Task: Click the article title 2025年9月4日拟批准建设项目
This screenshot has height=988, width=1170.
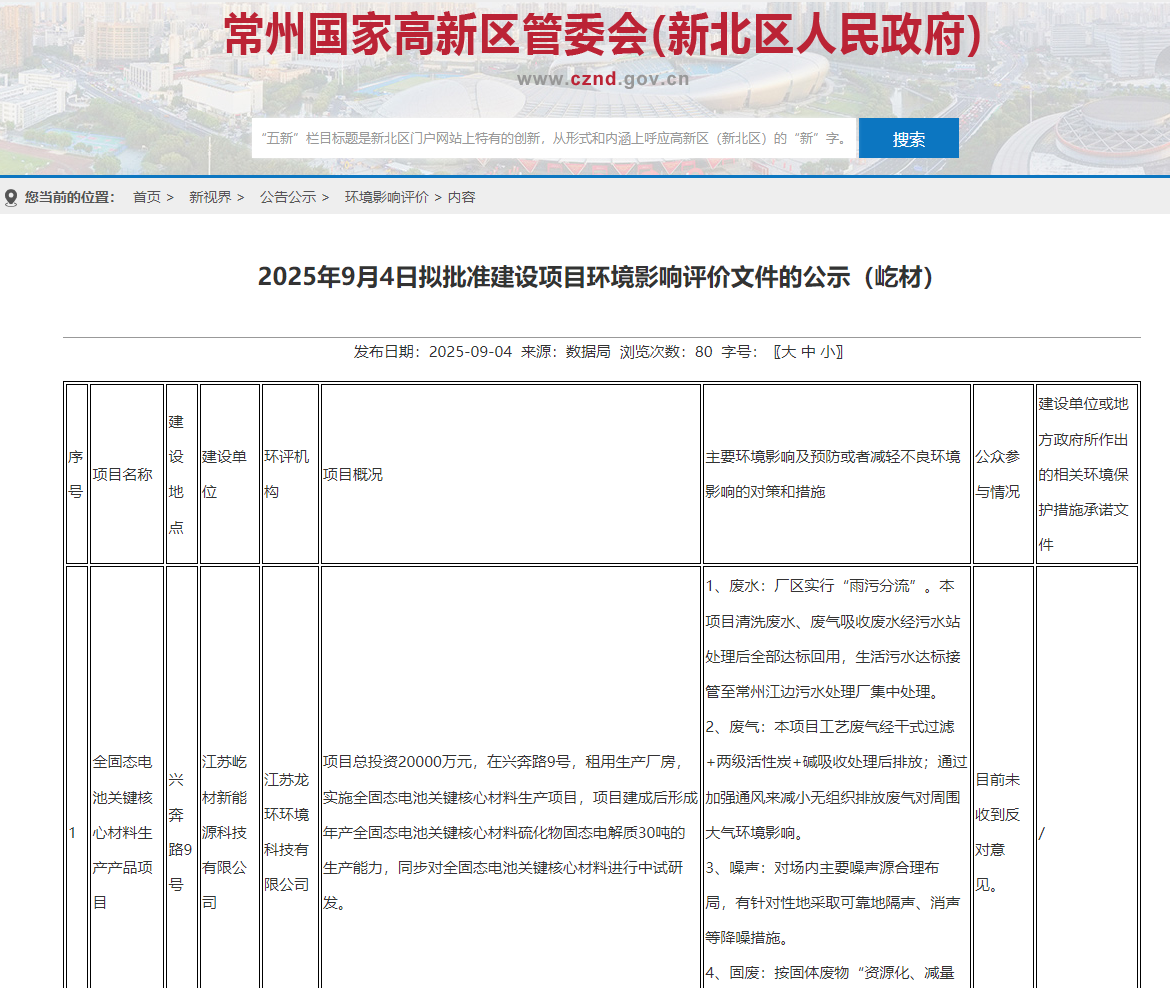Action: pos(595,277)
